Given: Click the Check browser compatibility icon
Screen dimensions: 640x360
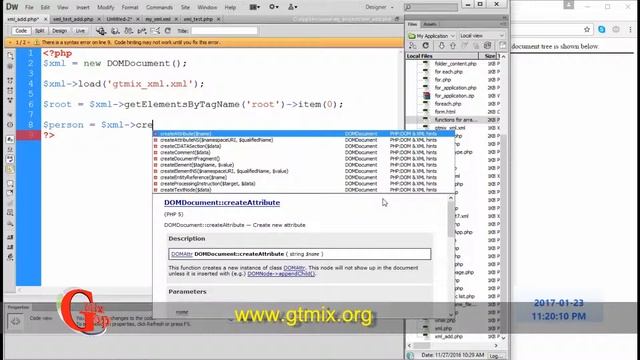Looking at the screenshot, I should pyautogui.click(x=142, y=31).
